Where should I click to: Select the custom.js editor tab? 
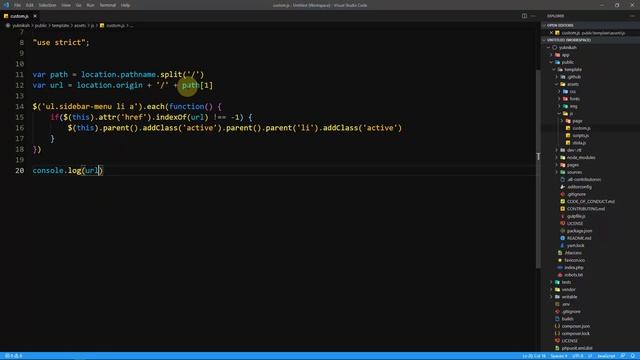click(19, 16)
